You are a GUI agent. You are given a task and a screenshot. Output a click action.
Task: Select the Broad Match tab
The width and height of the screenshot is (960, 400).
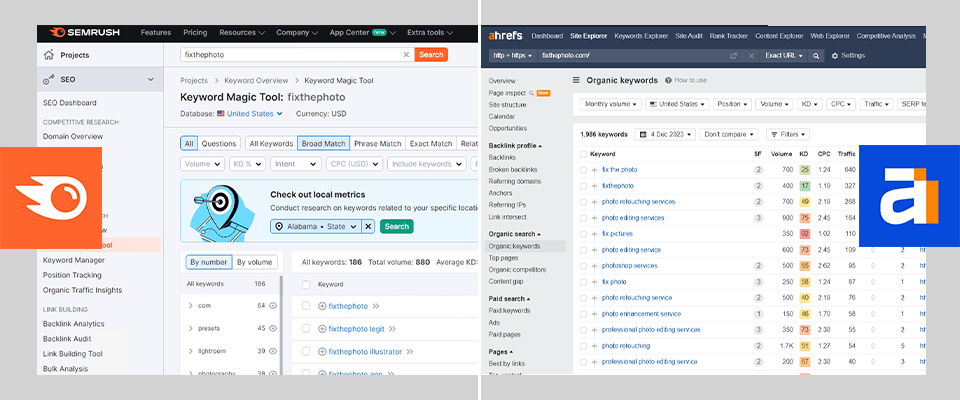[323, 143]
